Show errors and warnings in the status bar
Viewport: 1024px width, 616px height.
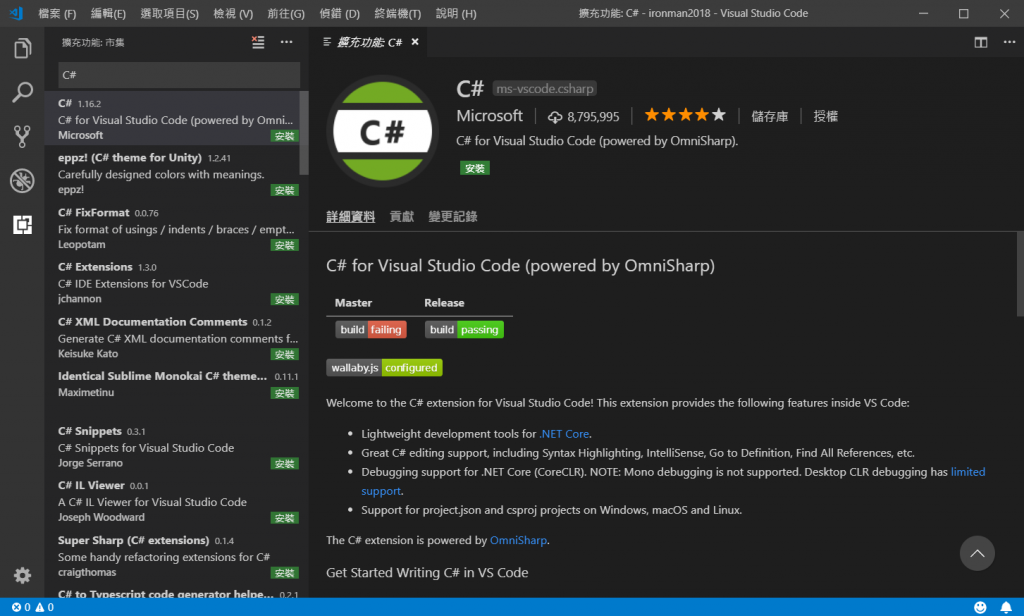coord(33,608)
